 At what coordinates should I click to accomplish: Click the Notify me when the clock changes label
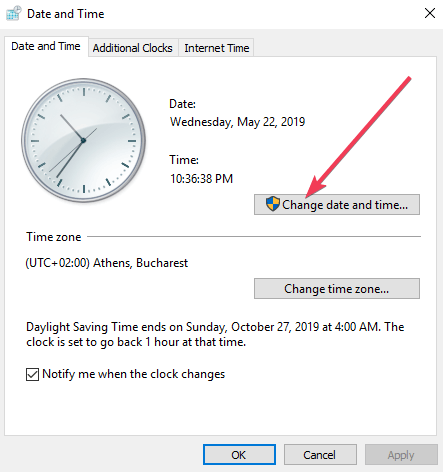[134, 374]
